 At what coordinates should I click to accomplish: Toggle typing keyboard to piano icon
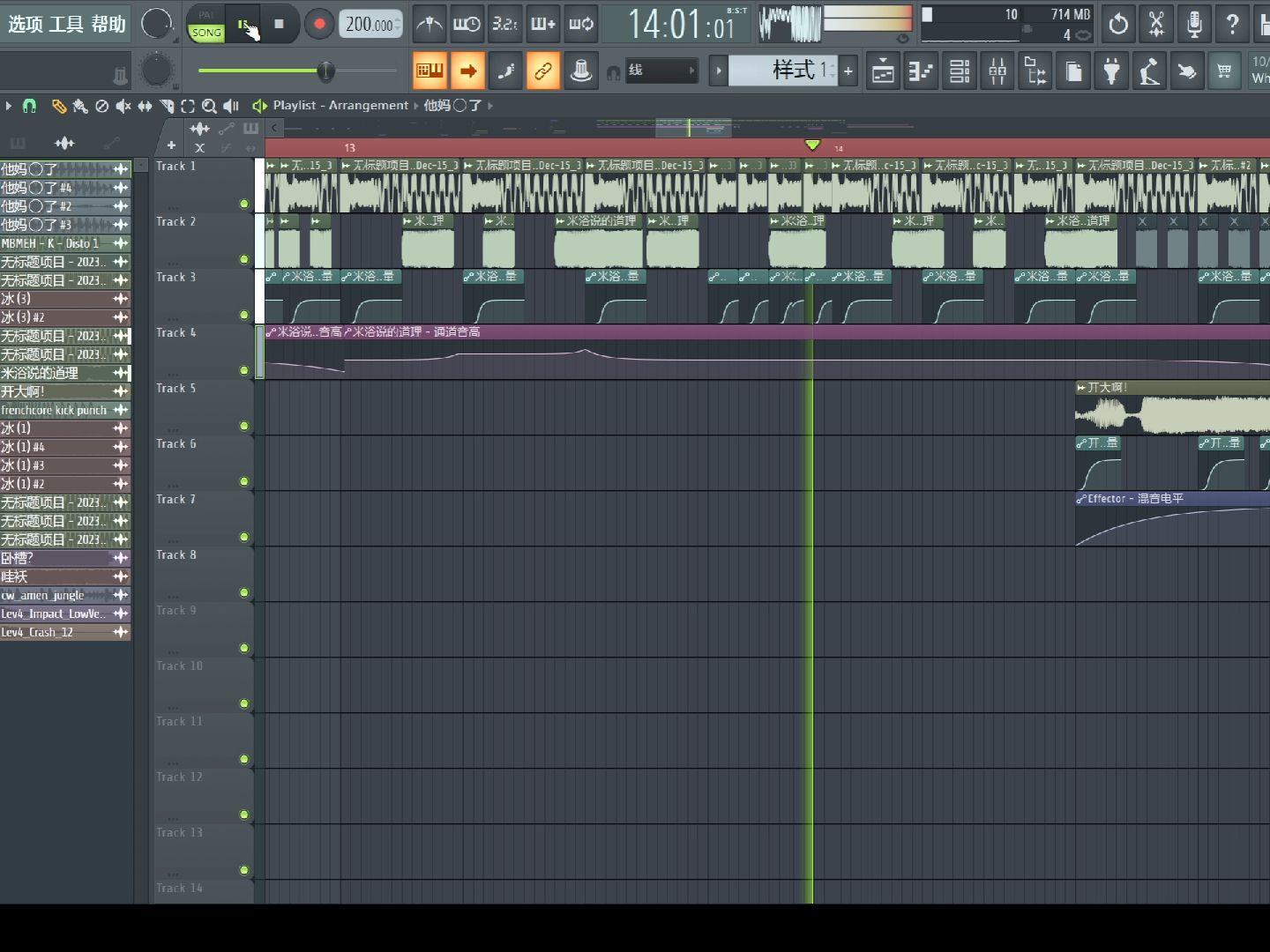pos(430,71)
